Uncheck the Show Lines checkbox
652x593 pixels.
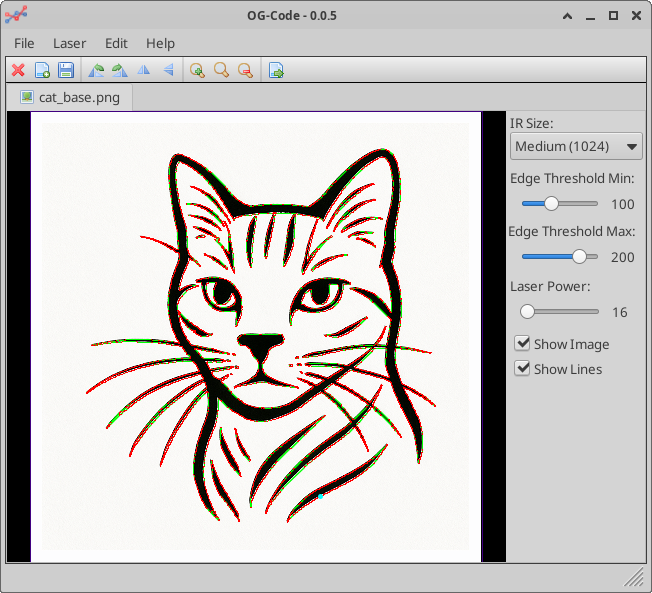point(522,368)
